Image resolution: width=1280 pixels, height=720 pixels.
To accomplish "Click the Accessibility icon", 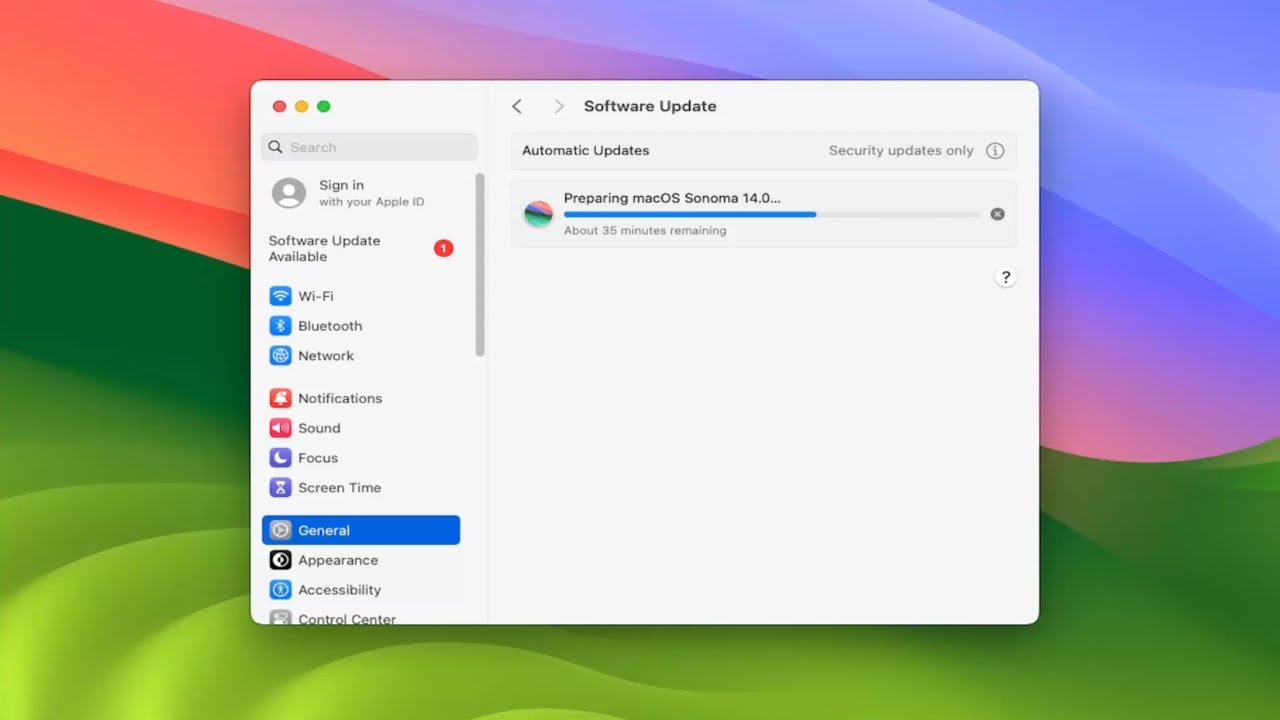I will click(280, 590).
